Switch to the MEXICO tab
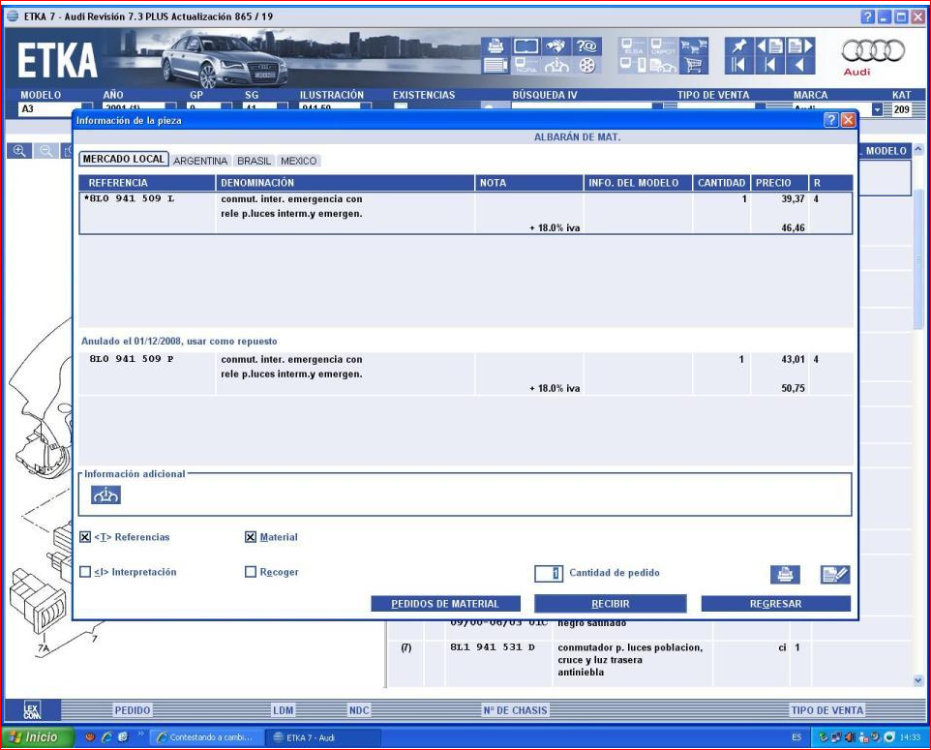Viewport: 931px width, 750px height. [298, 161]
